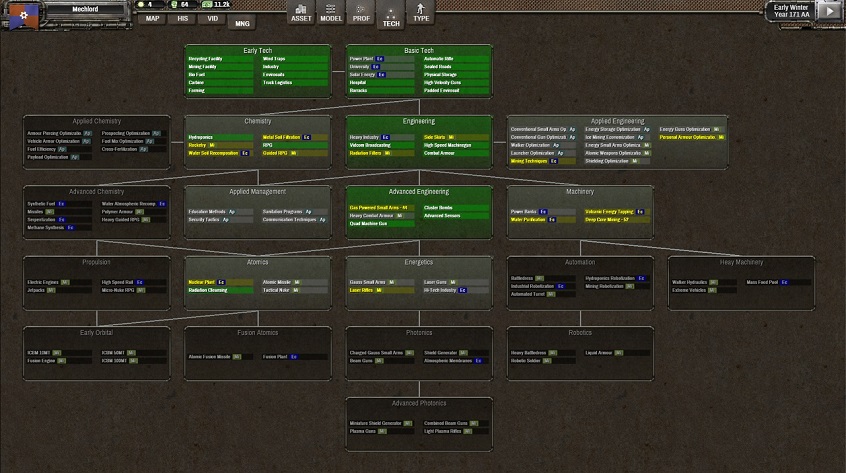846x473 pixels.
Task: Click the Water Purification tech entry
Action: tap(543, 220)
